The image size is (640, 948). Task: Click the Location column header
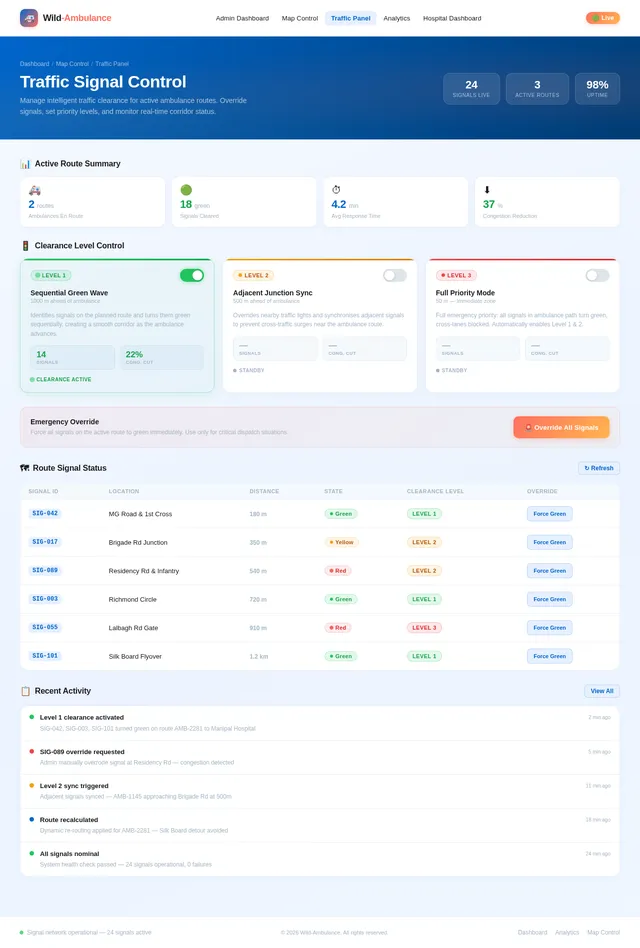[124, 492]
